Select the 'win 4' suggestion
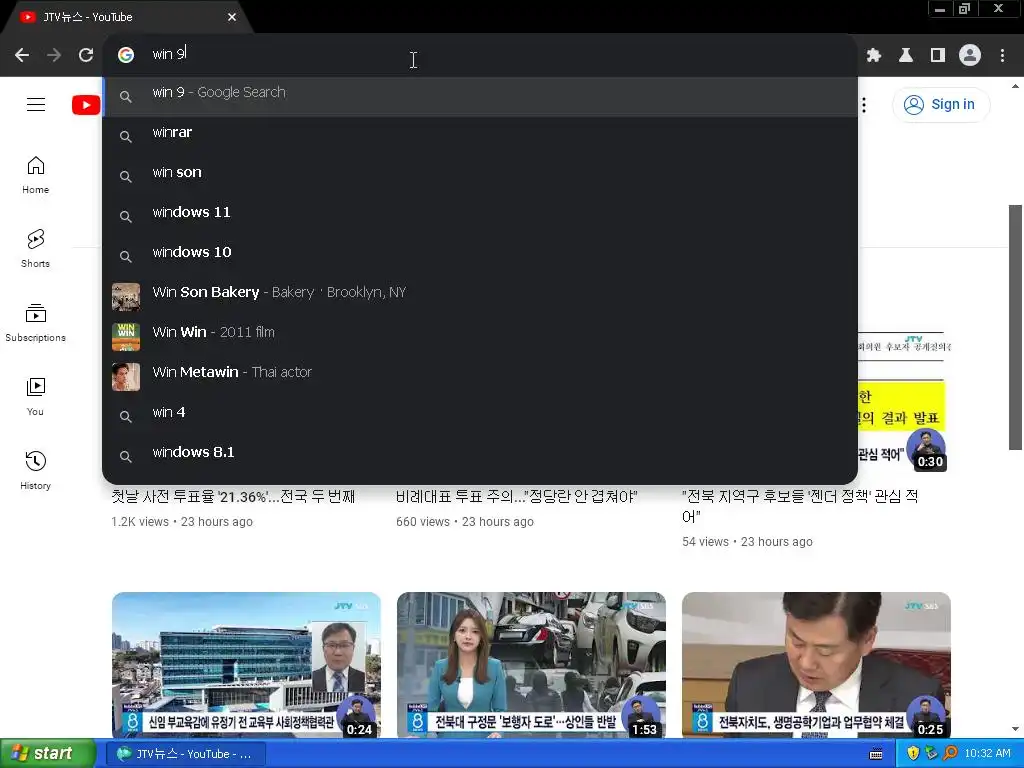This screenshot has height=768, width=1024. pyautogui.click(x=480, y=416)
